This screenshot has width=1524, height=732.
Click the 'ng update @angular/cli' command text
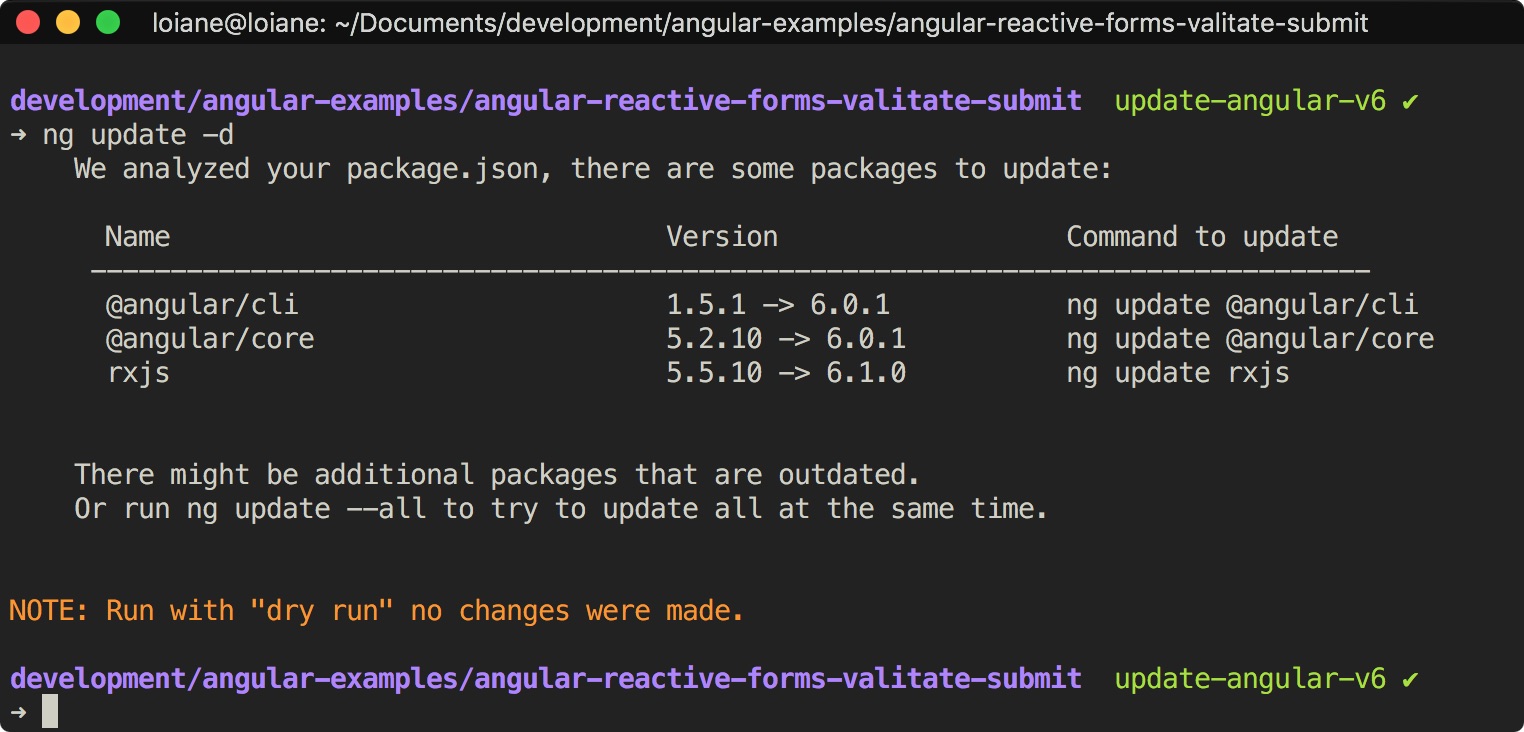point(1242,305)
